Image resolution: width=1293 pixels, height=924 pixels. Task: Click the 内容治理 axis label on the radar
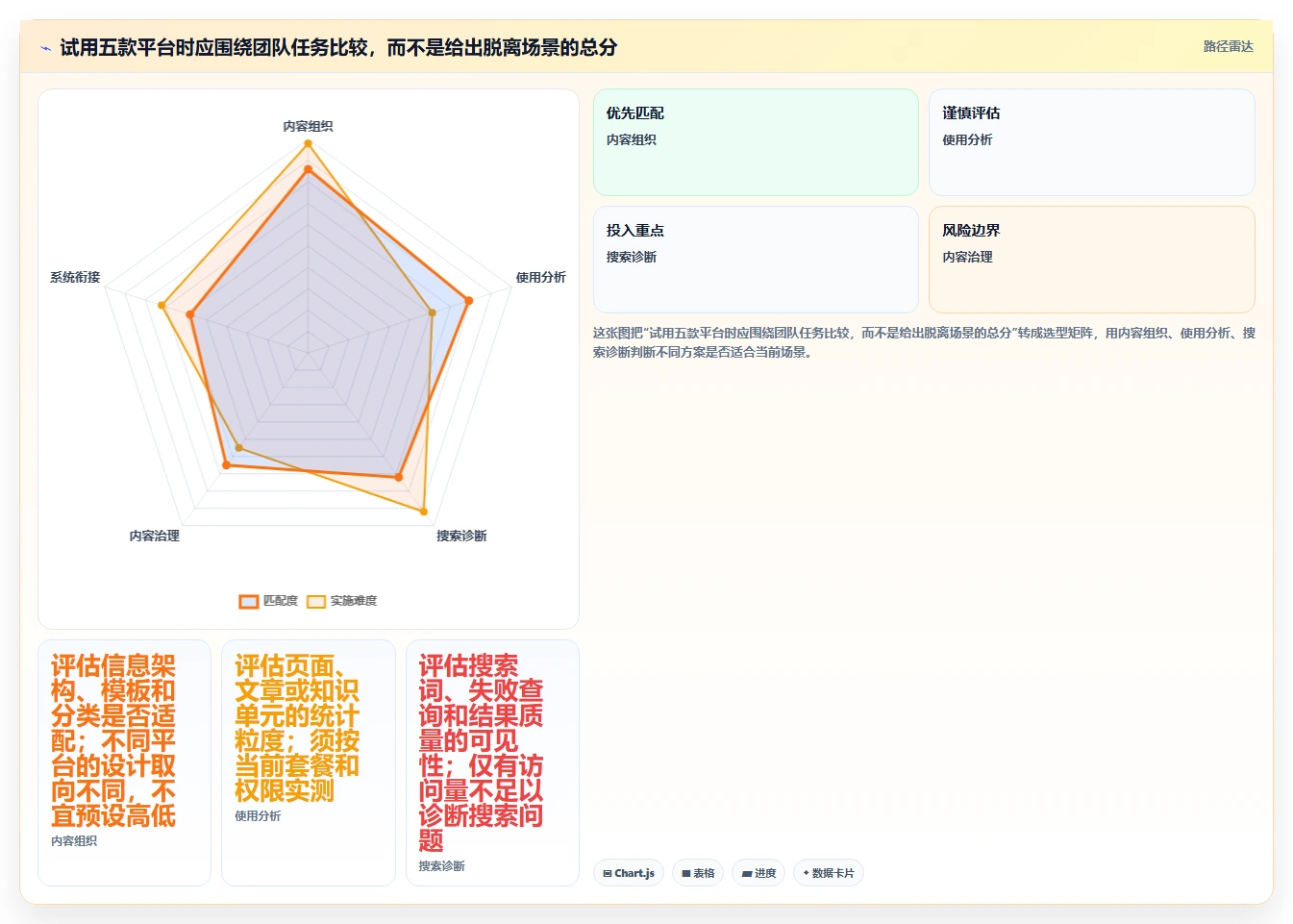(155, 536)
